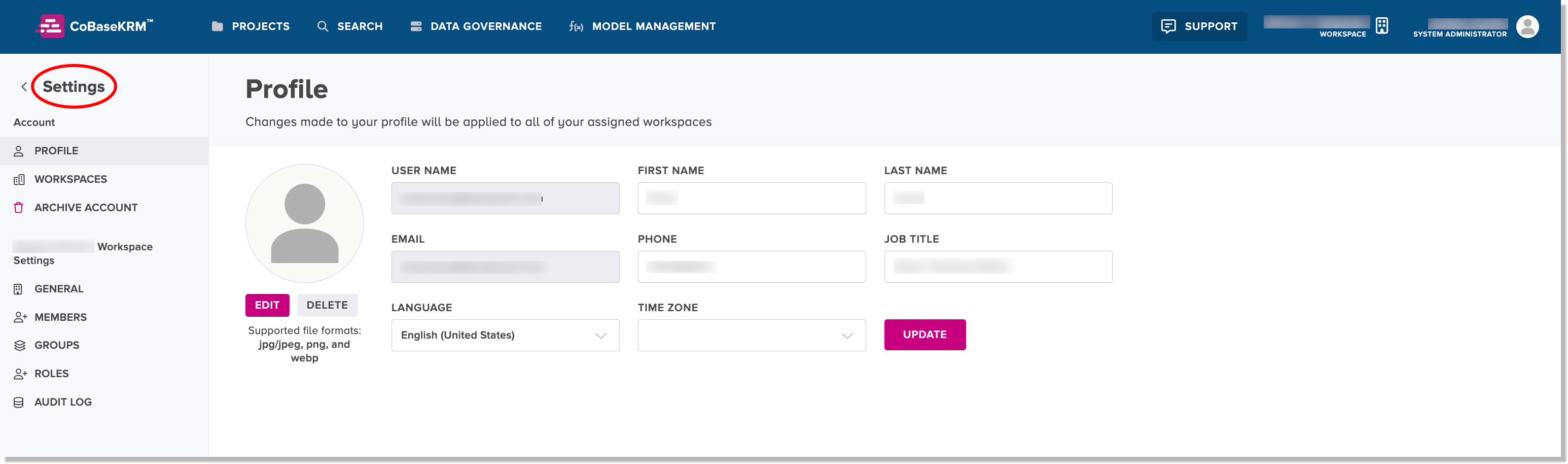Click the Workspaces icon in sidebar
Viewport: 1568px width, 464px height.
click(x=19, y=179)
